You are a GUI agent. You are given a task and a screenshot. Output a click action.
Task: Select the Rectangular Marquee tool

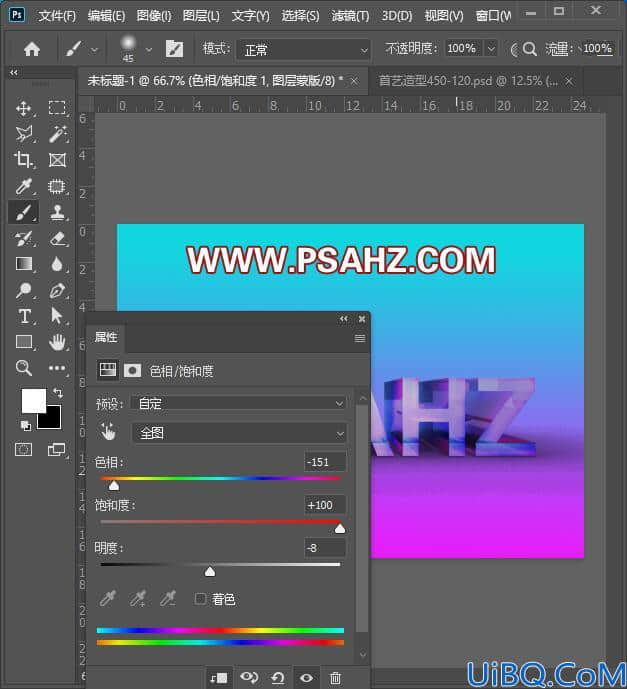pyautogui.click(x=57, y=108)
